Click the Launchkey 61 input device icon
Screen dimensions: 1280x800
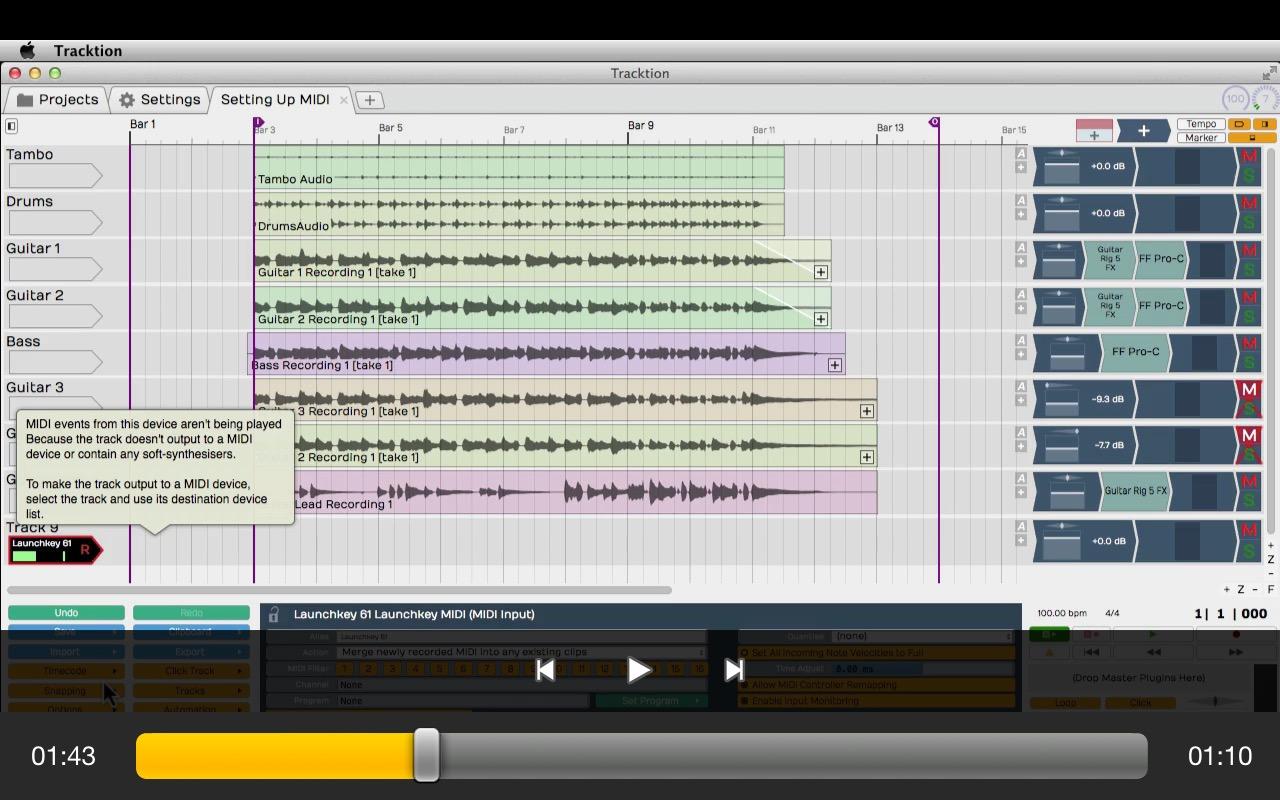point(55,550)
